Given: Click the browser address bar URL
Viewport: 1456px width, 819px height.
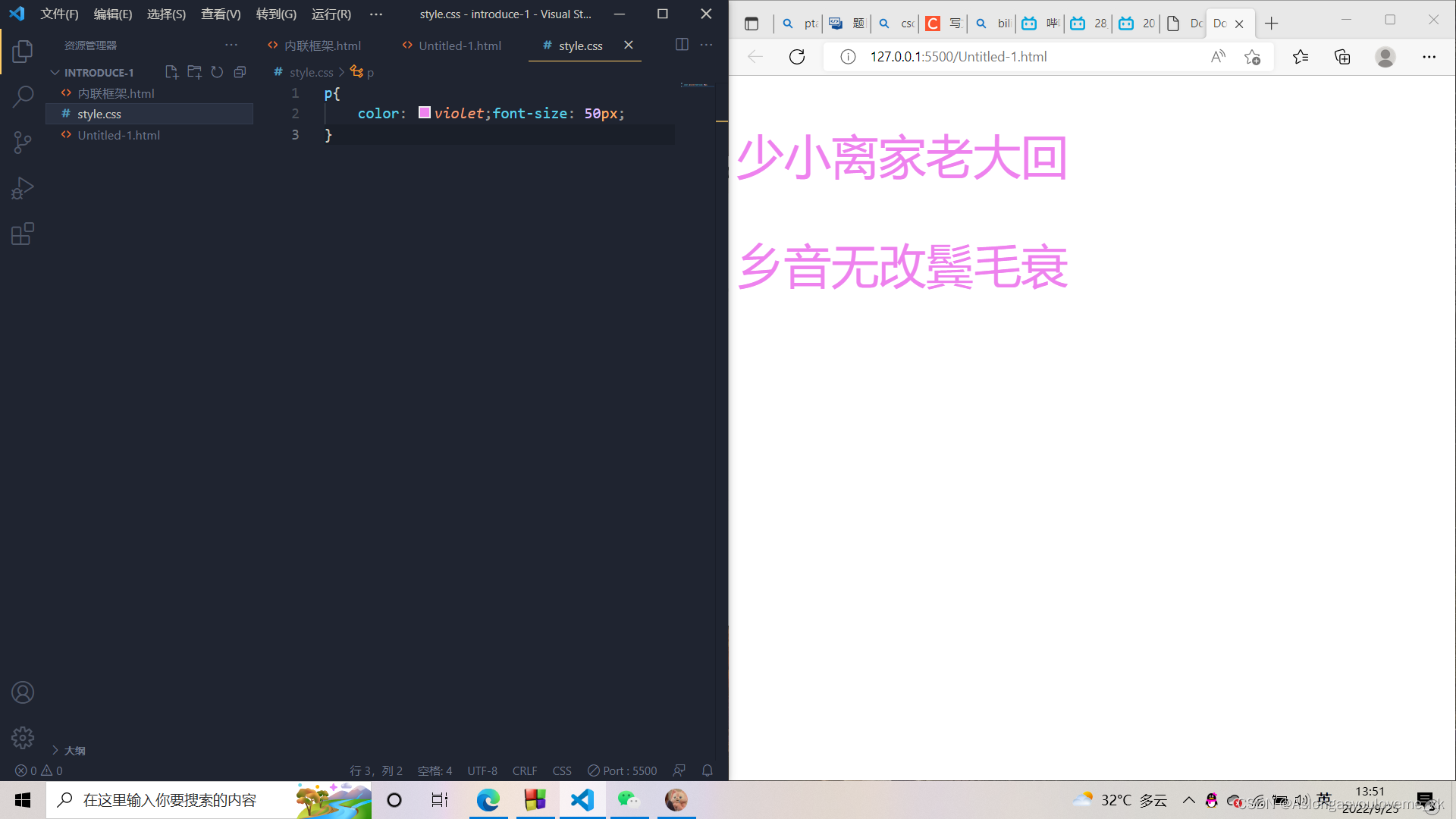Looking at the screenshot, I should pos(959,56).
